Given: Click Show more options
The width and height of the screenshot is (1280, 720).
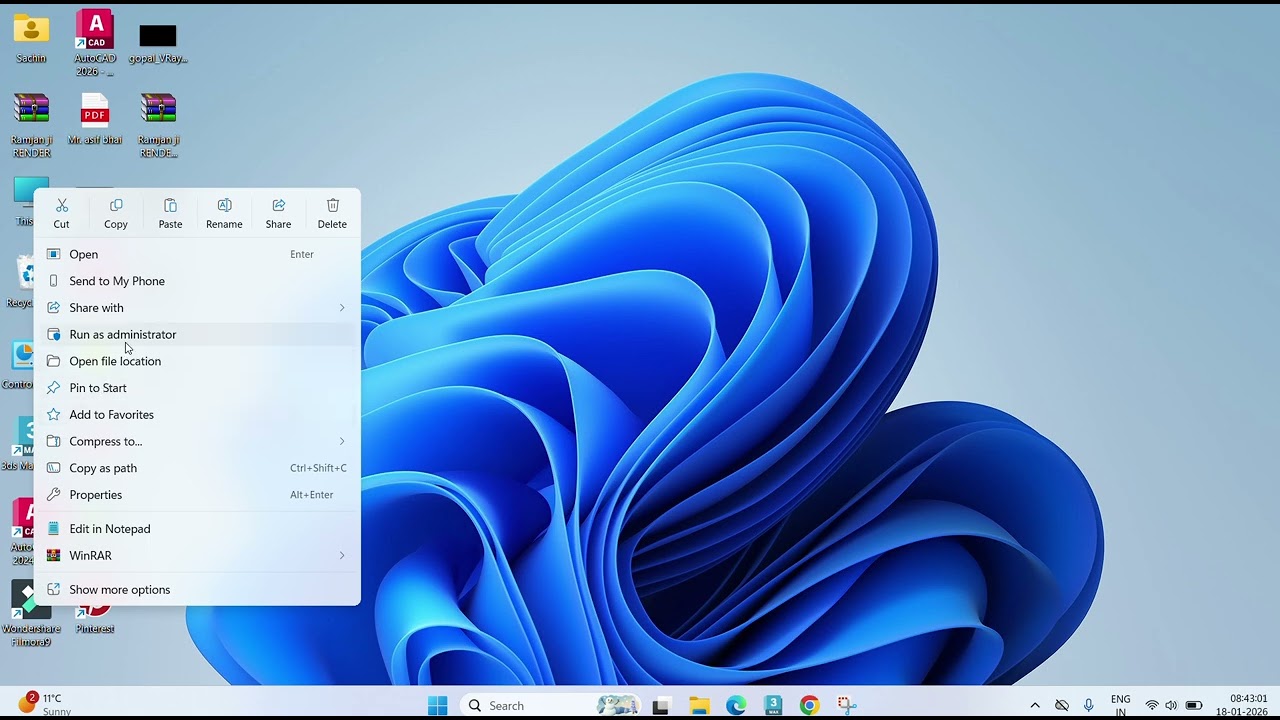Looking at the screenshot, I should tap(197, 589).
